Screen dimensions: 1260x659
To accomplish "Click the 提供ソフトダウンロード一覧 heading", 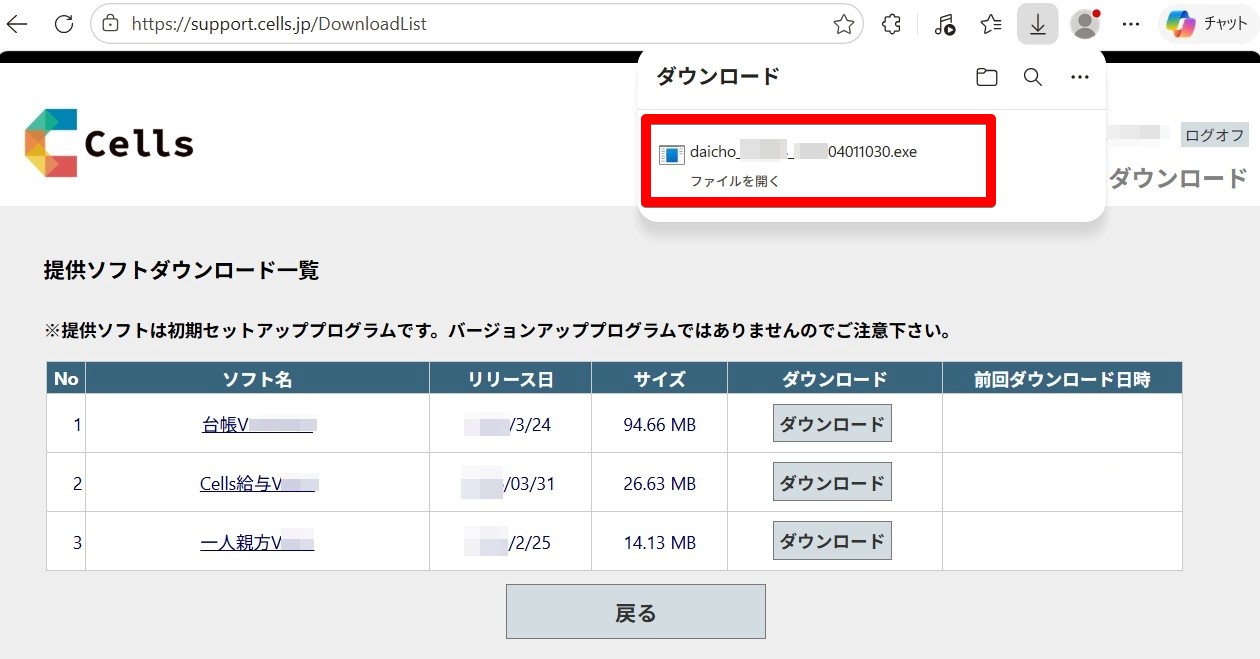I will [x=181, y=270].
